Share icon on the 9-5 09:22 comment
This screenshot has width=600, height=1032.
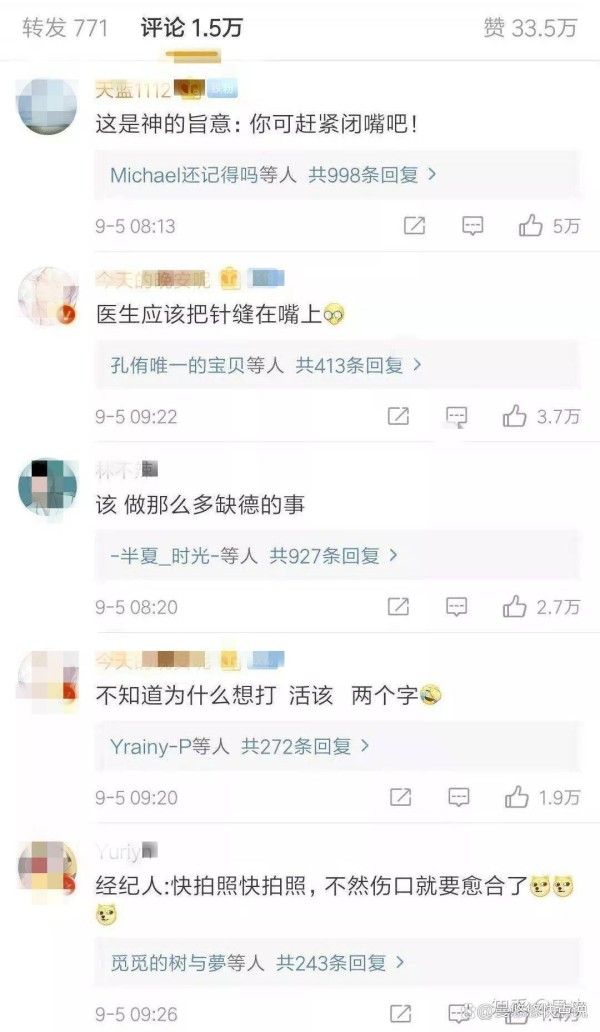click(398, 416)
